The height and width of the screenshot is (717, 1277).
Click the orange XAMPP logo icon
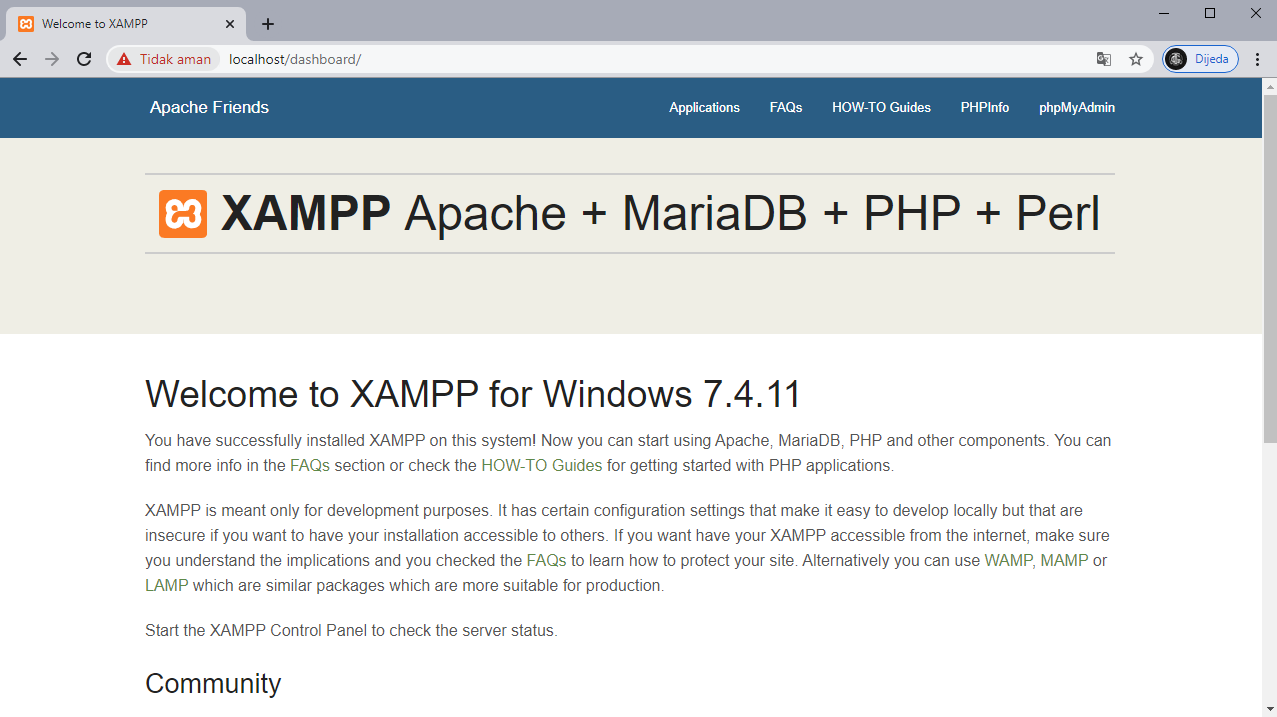click(183, 214)
